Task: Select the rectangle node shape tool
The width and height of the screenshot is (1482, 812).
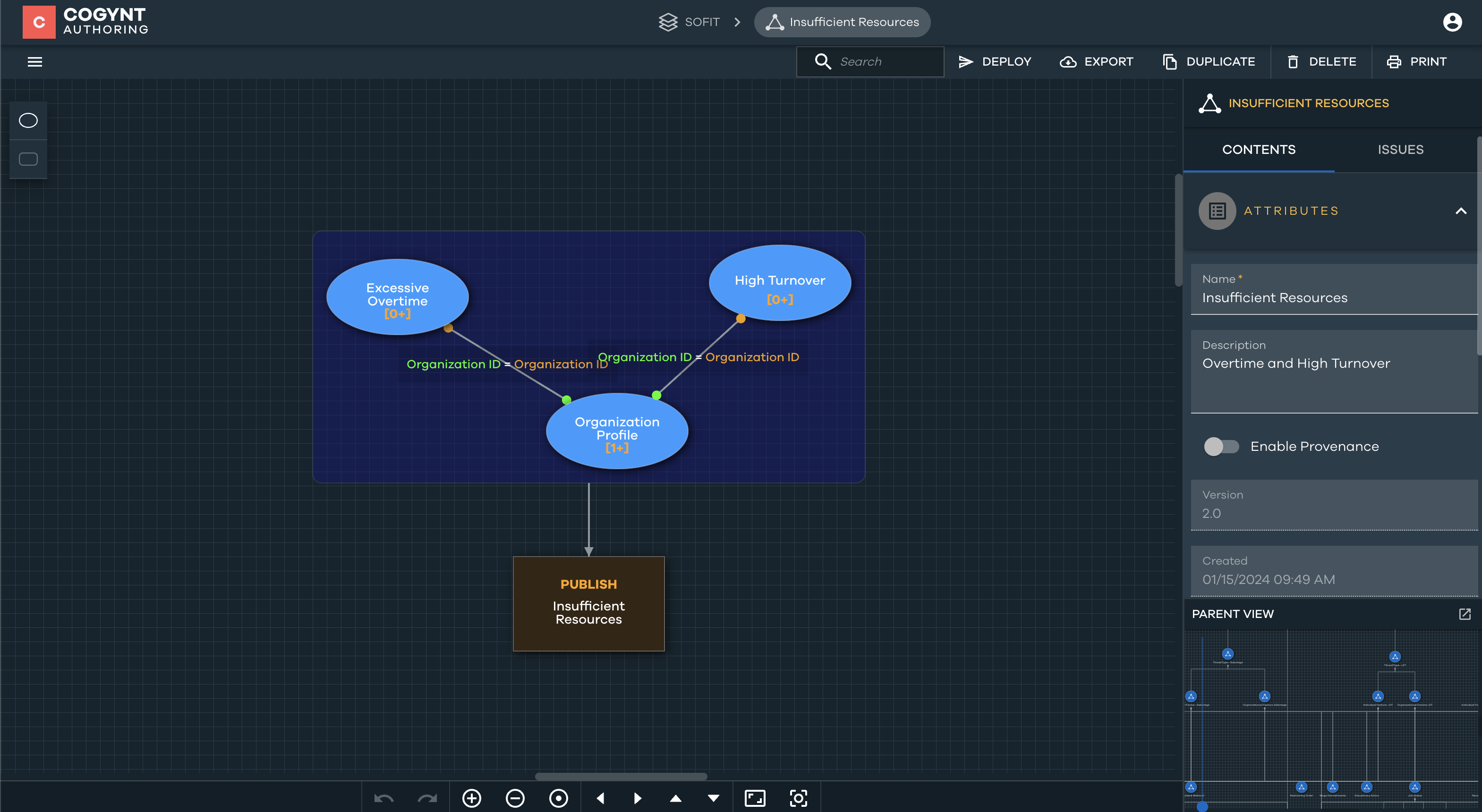Action: (x=28, y=159)
